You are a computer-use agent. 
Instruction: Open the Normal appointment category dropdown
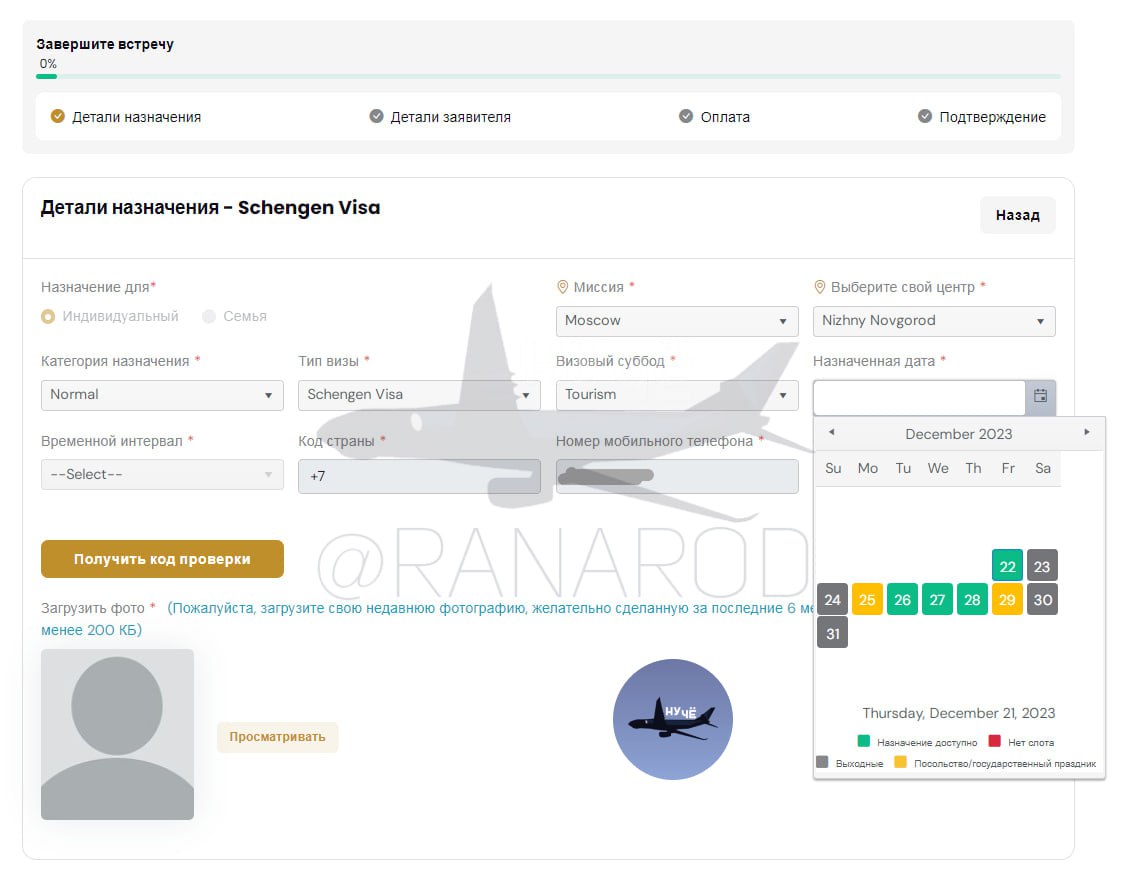coord(162,395)
